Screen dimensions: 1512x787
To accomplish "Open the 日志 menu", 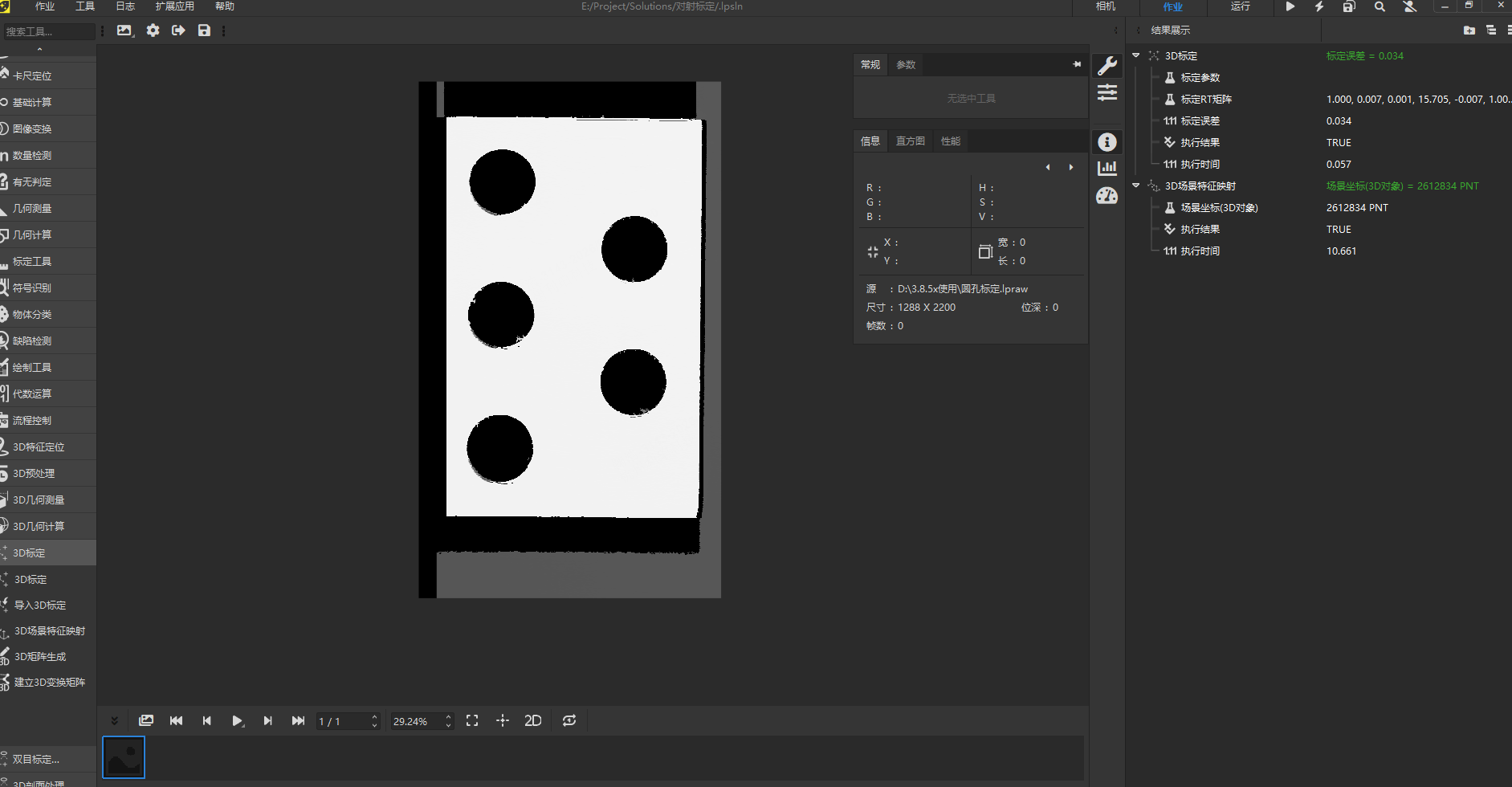I will coord(125,6).
